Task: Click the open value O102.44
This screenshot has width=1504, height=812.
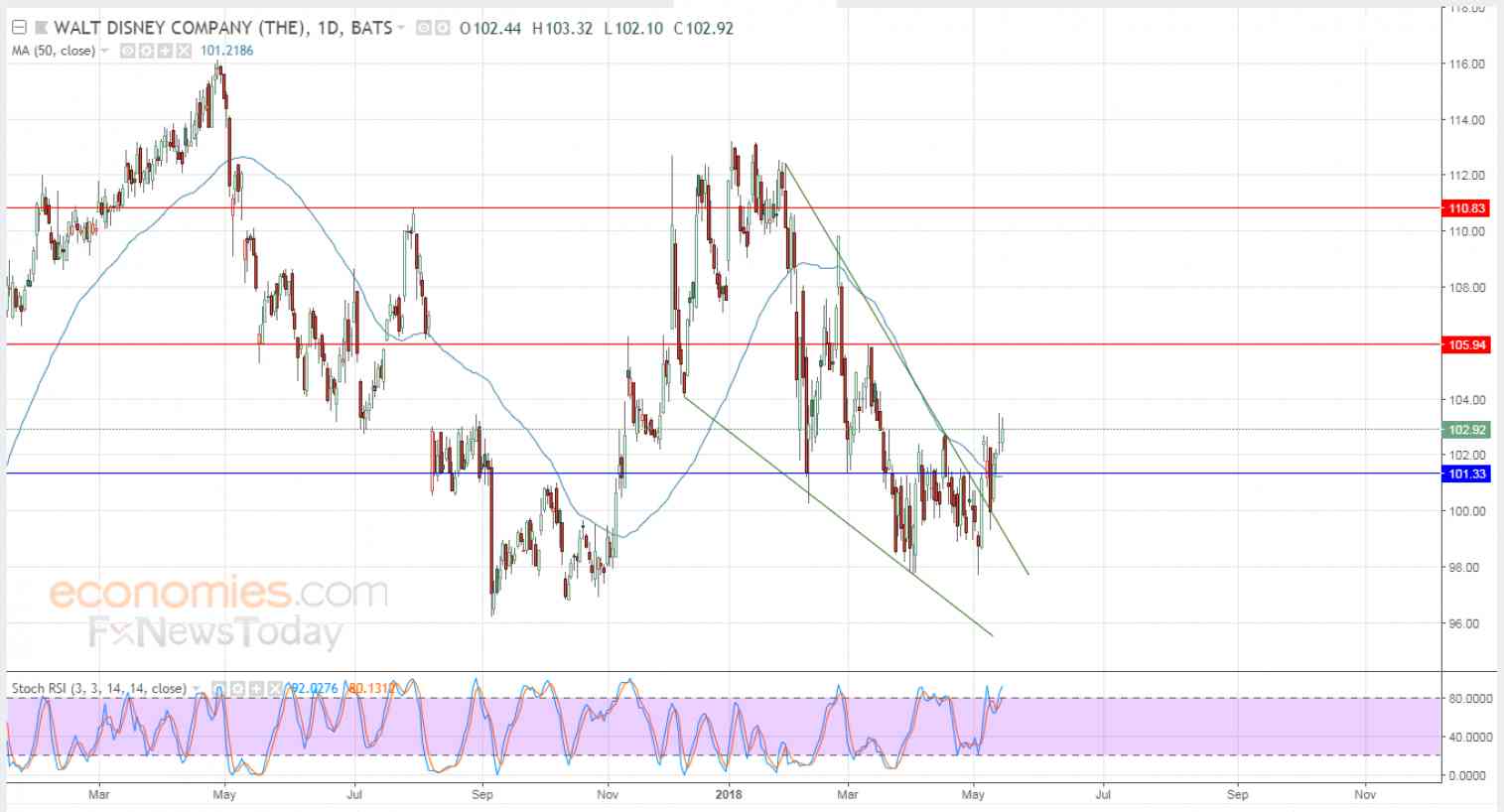Action: (490, 28)
